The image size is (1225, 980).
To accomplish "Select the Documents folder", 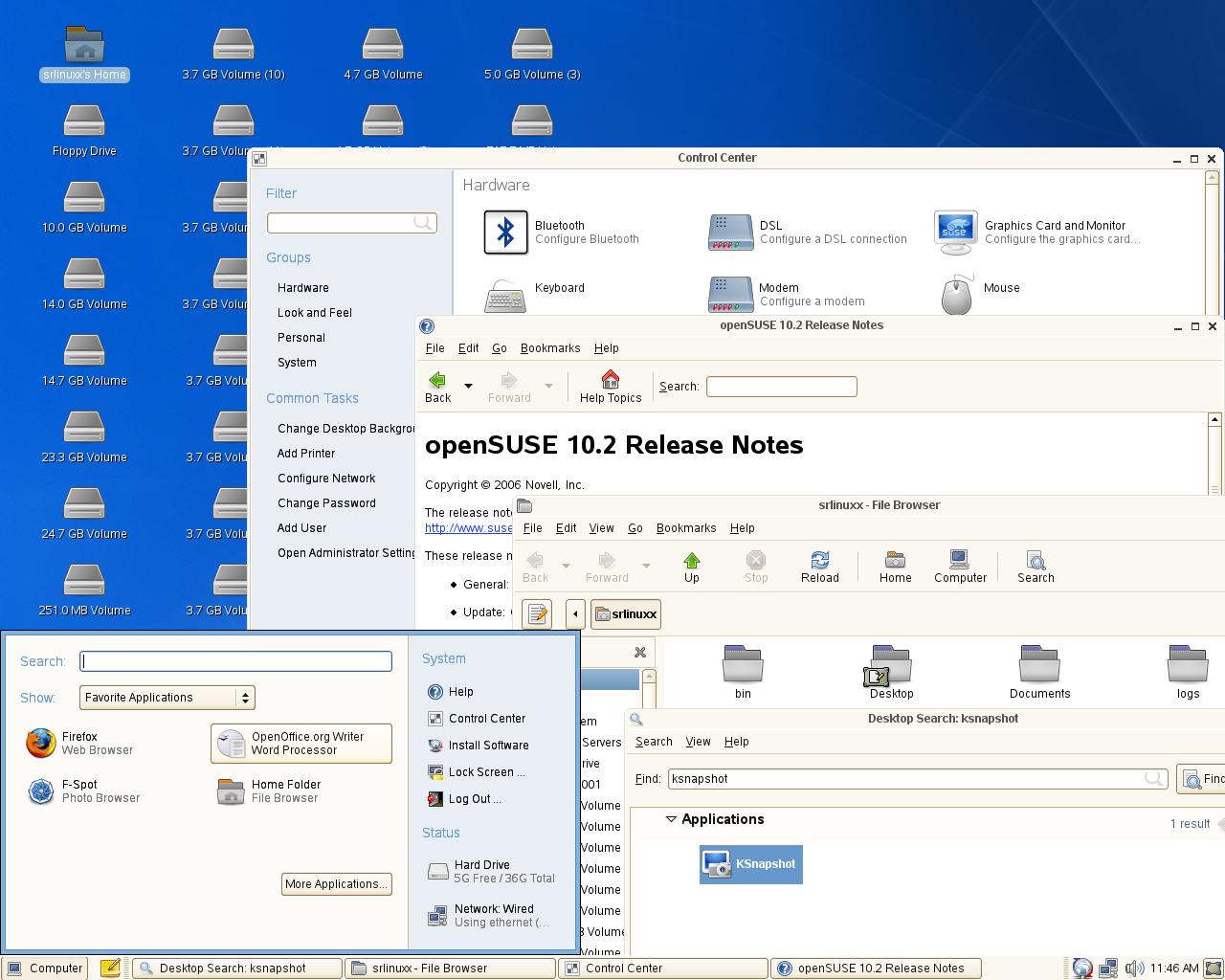I will pyautogui.click(x=1039, y=672).
